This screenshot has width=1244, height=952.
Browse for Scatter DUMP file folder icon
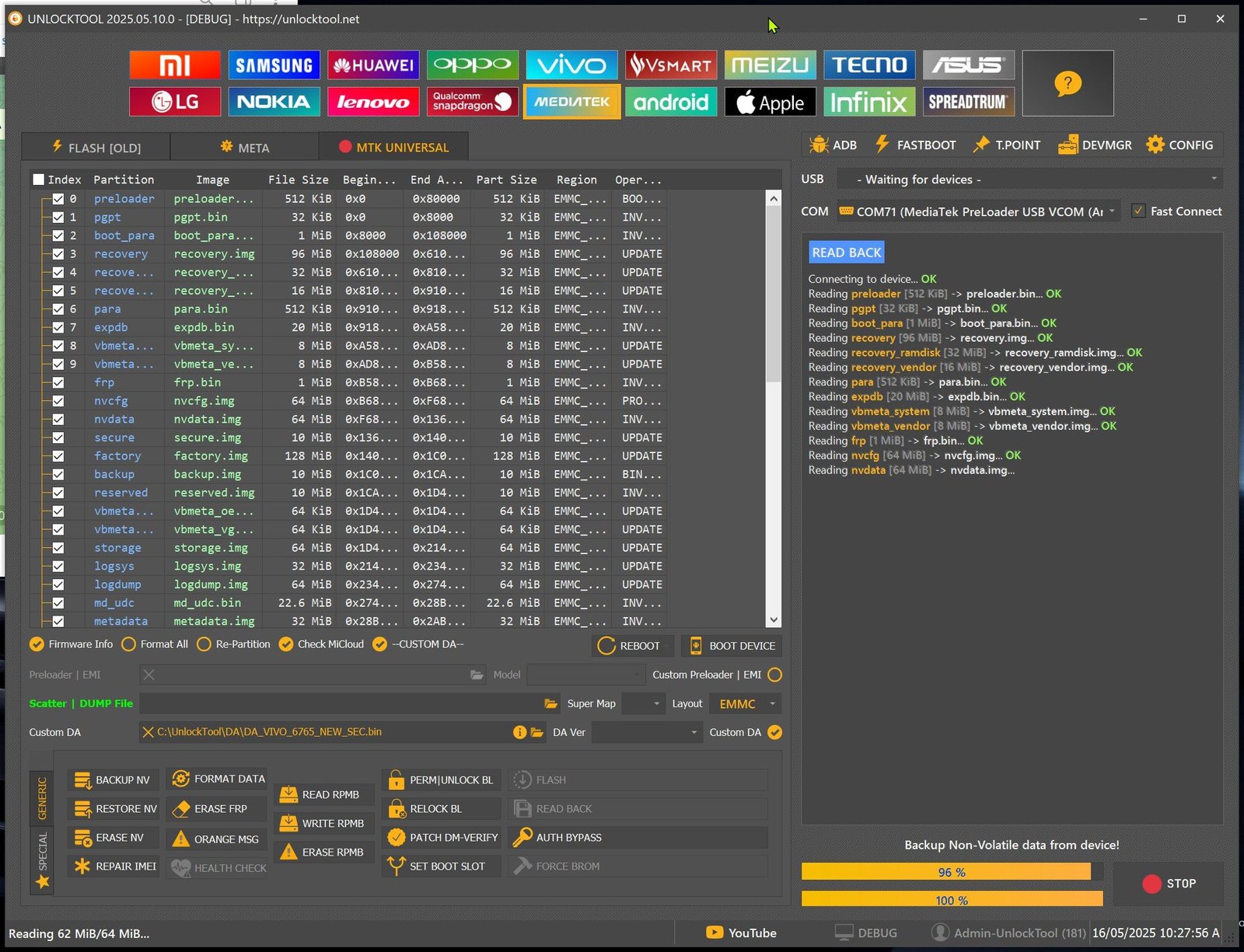(x=551, y=704)
